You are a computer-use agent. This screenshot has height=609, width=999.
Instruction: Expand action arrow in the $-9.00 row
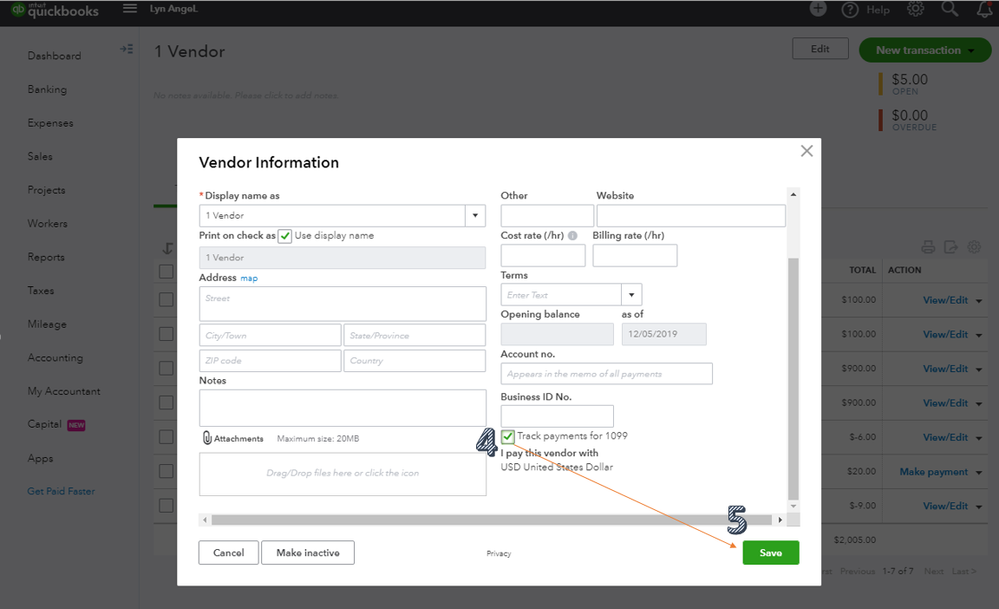[979, 507]
